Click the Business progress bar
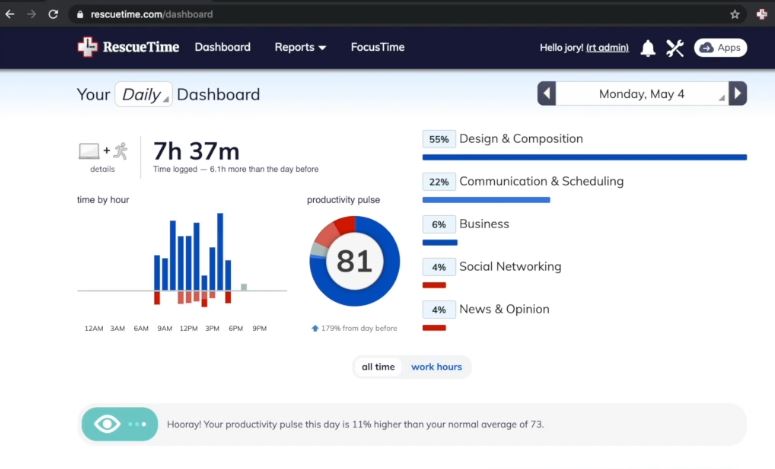This screenshot has width=775, height=469. click(440, 242)
